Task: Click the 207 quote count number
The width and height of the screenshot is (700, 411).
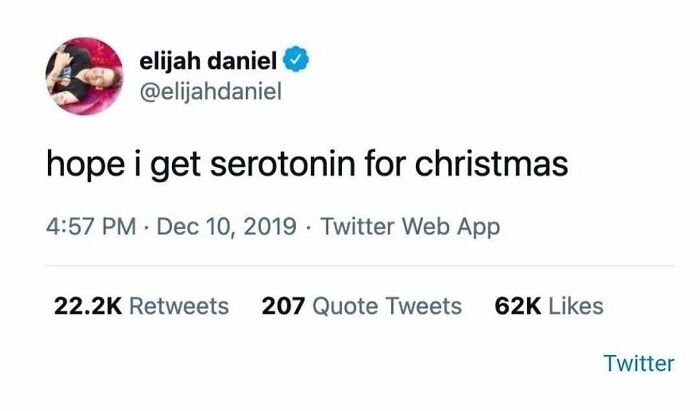Action: pos(282,306)
